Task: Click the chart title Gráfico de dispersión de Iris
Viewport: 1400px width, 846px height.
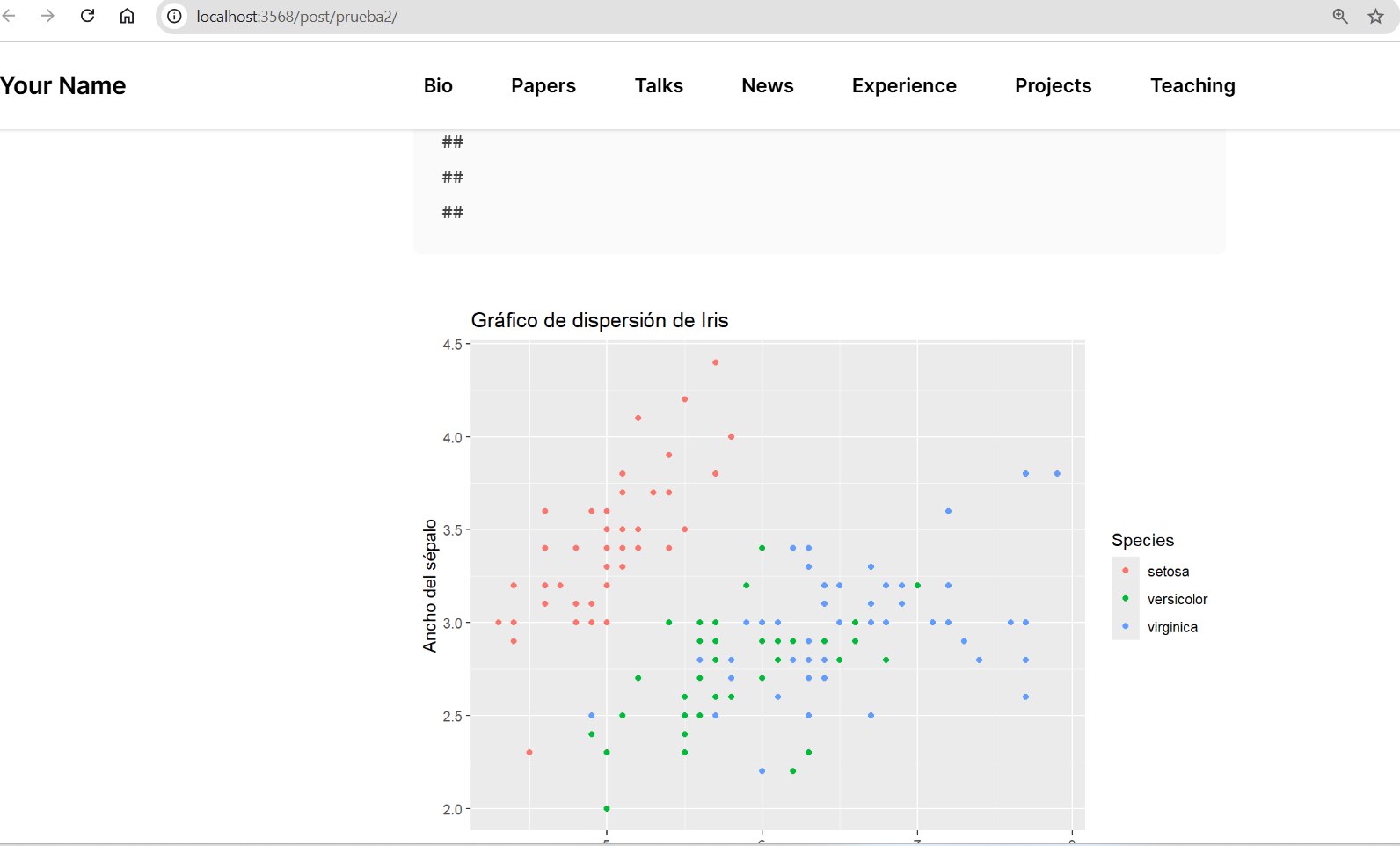Action: 600,320
